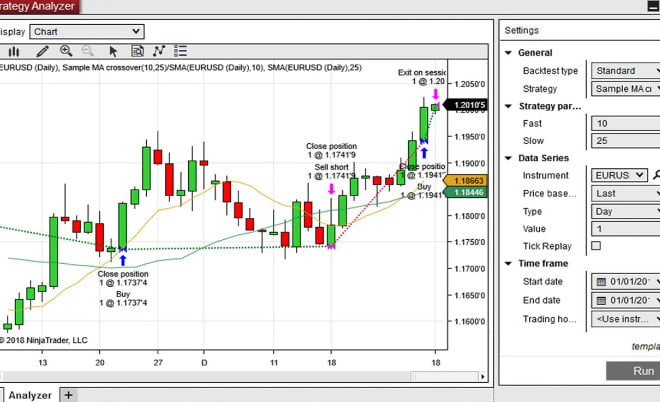Click the greyed zoom out magnifier icon
The height and width of the screenshot is (402, 660).
(x=88, y=51)
